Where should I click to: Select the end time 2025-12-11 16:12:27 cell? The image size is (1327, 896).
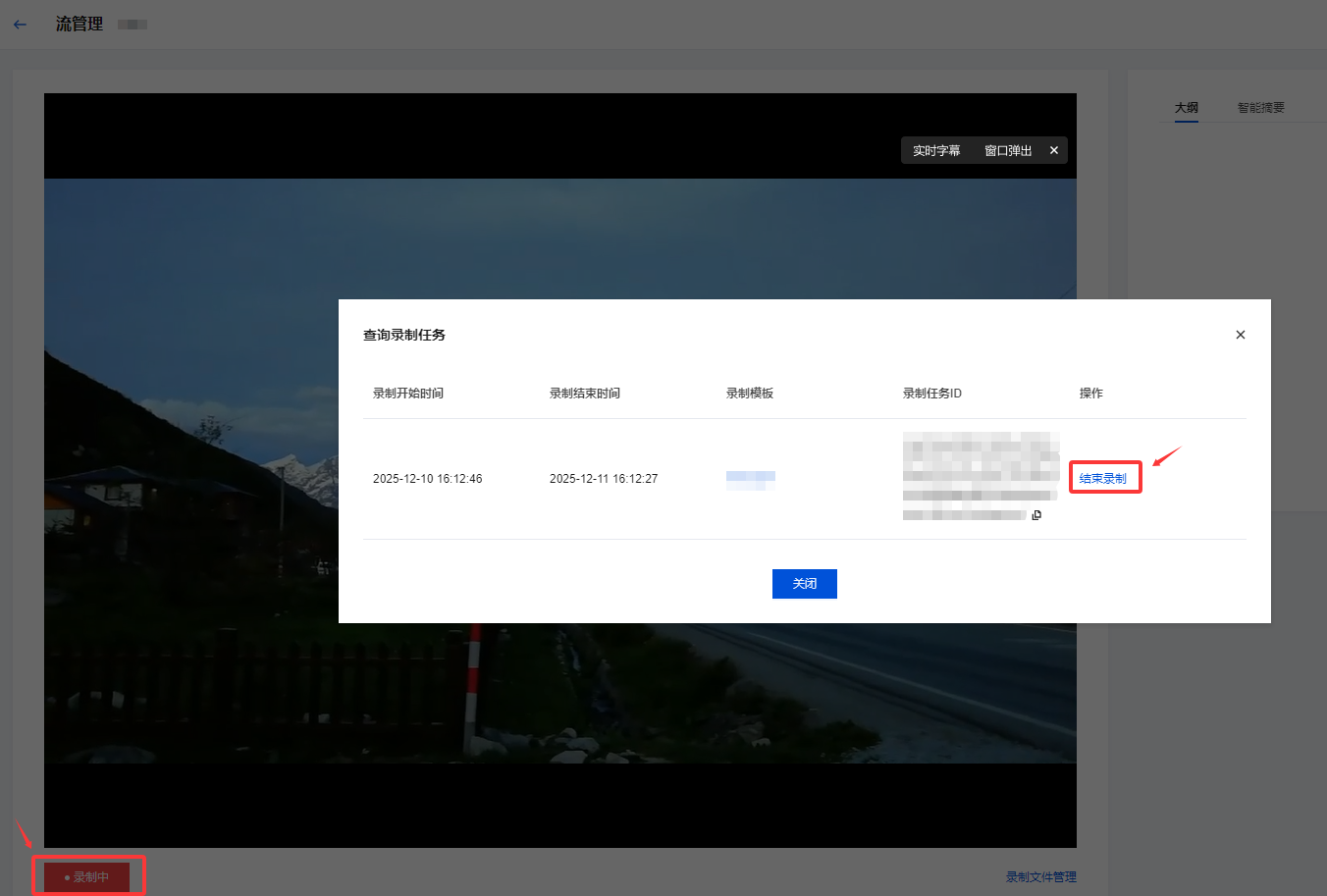pyautogui.click(x=604, y=479)
